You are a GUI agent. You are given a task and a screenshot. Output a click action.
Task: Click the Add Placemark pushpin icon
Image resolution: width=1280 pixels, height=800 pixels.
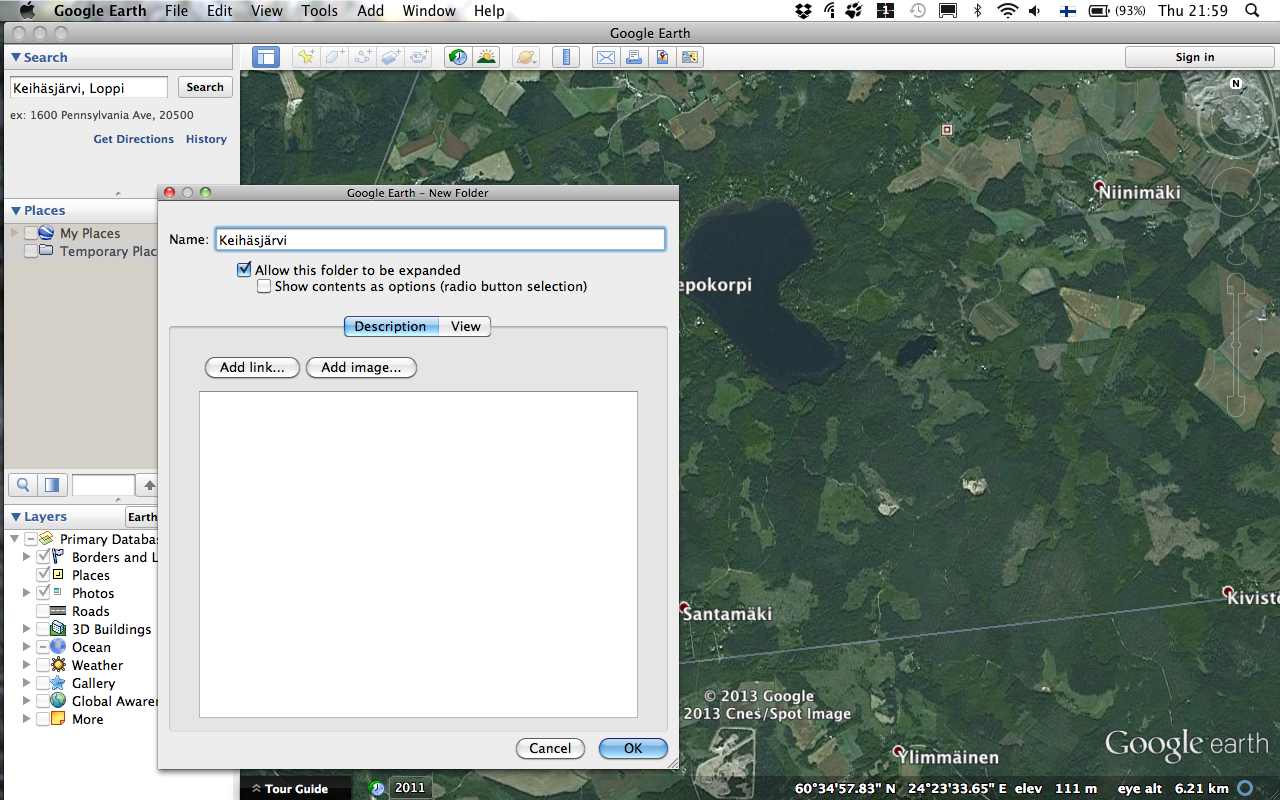tap(305, 57)
